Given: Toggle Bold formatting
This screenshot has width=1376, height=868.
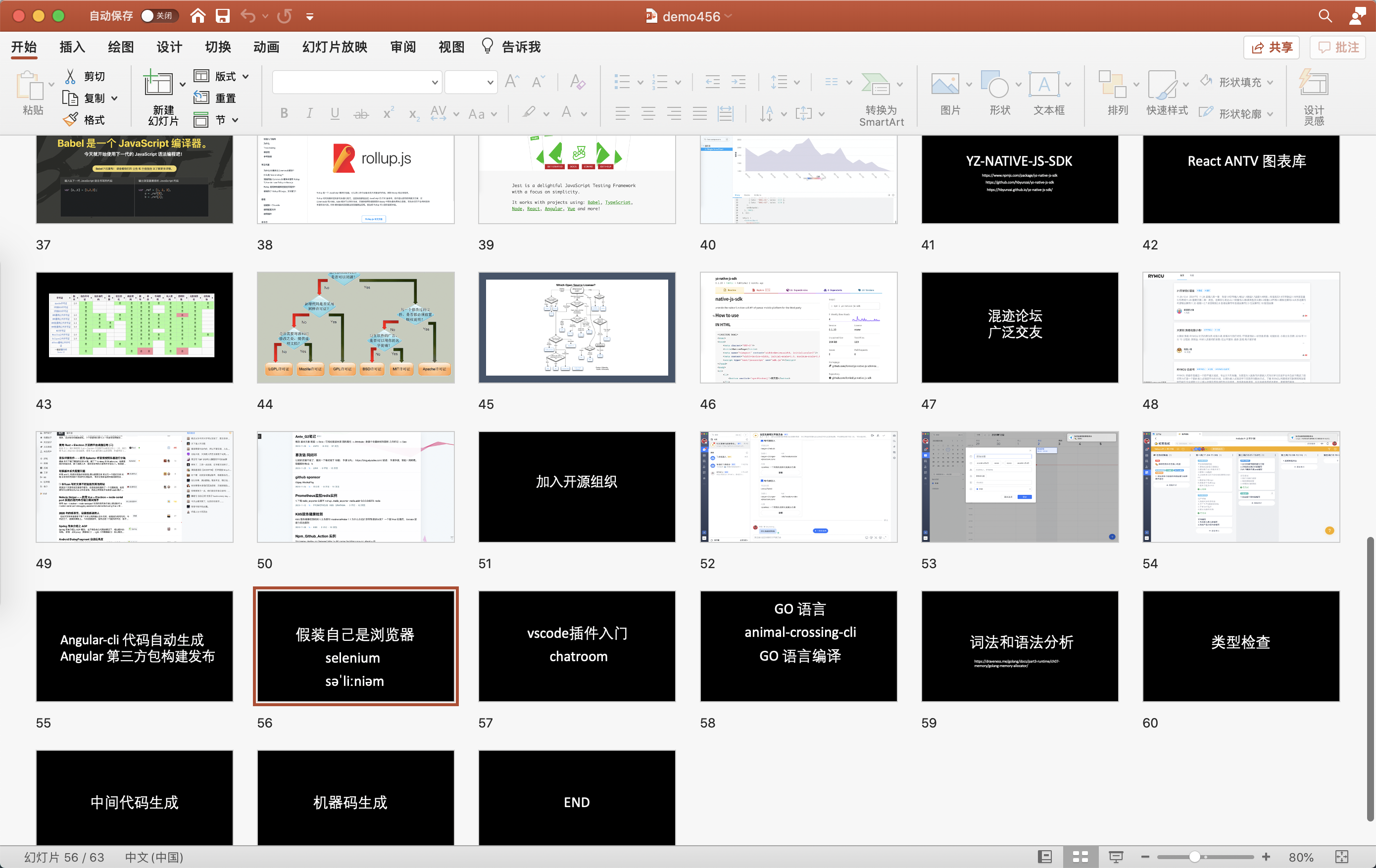Looking at the screenshot, I should click(284, 113).
